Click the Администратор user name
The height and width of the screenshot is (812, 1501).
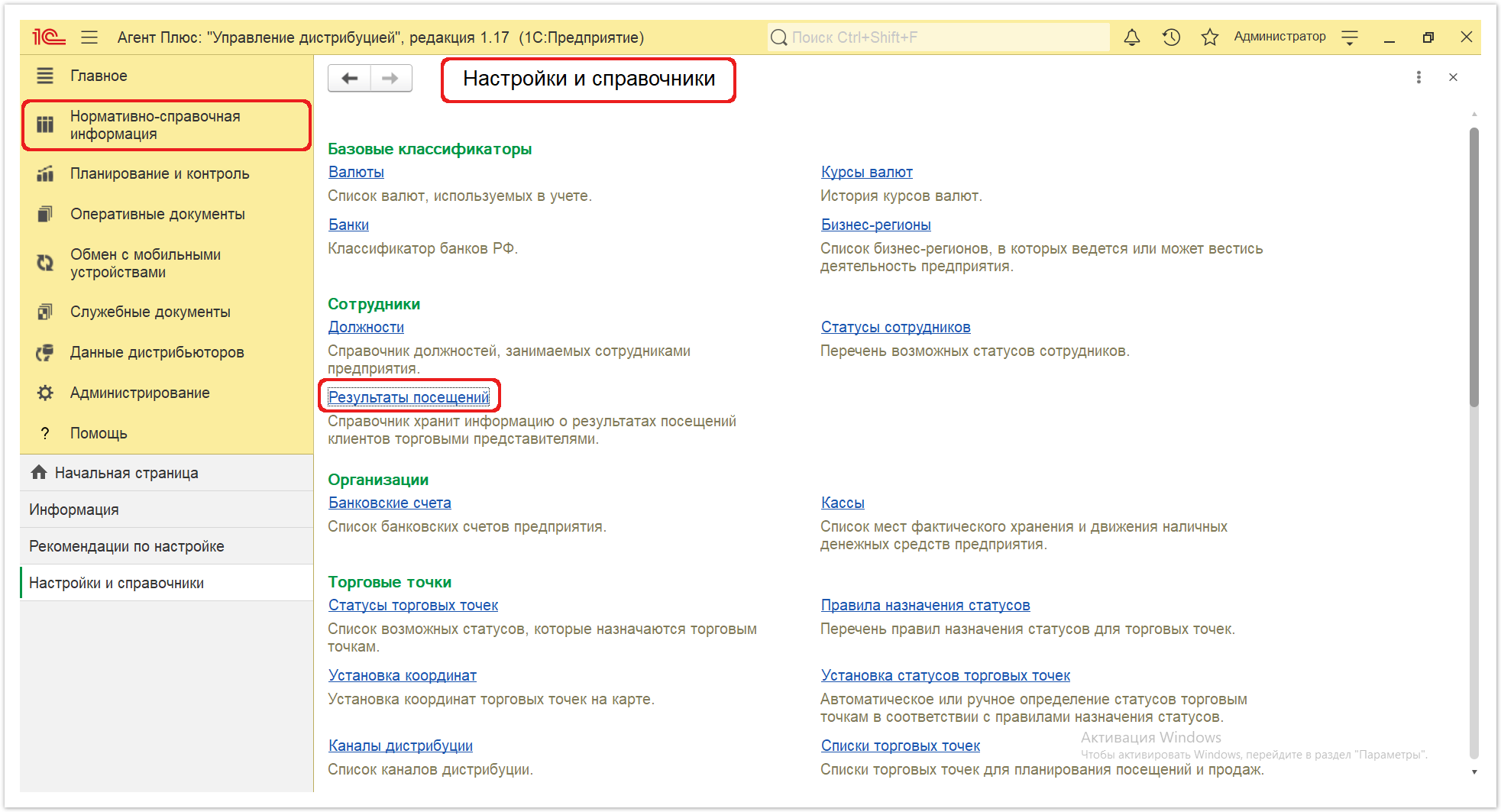[1279, 37]
